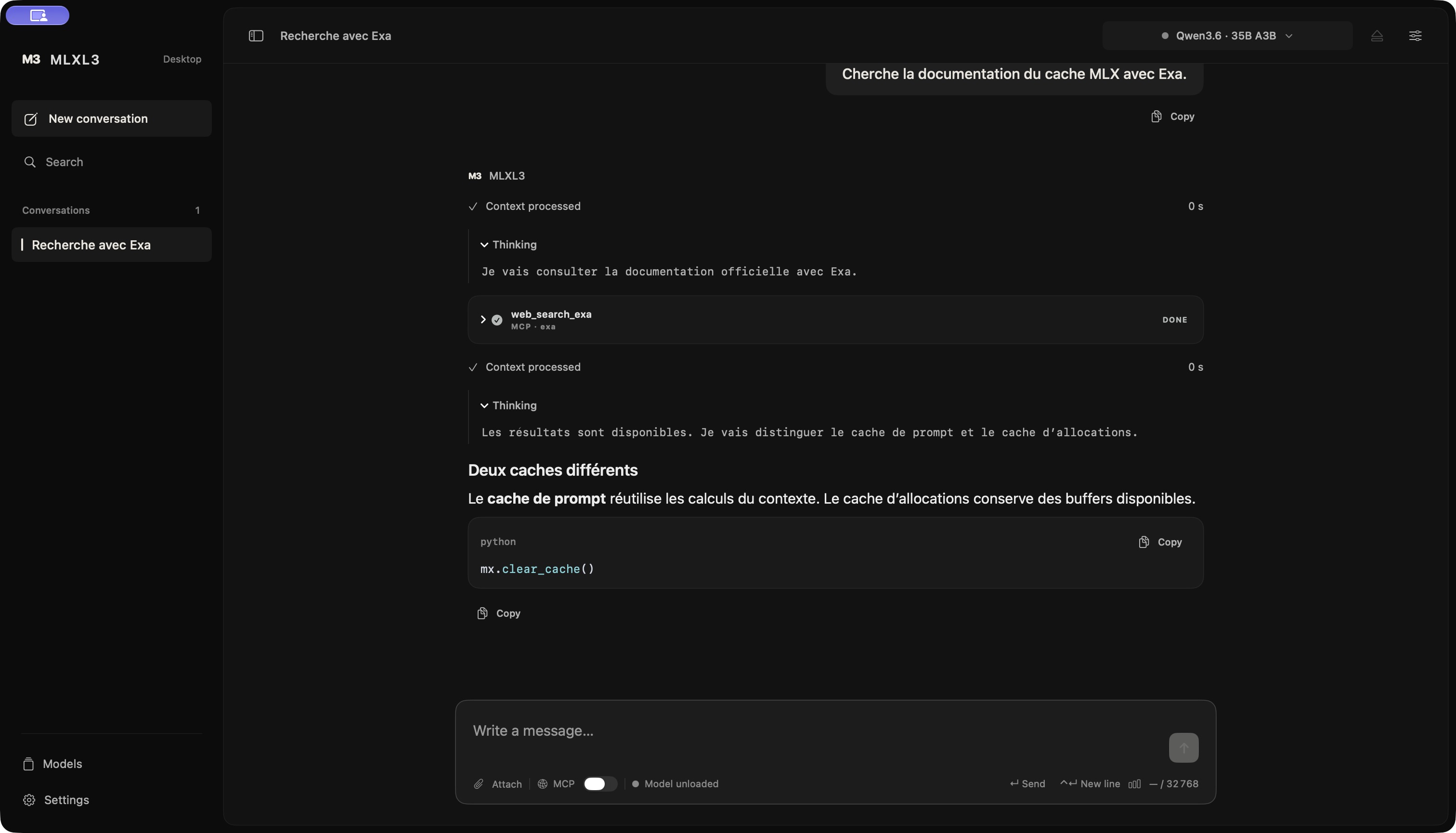
Task: Click the Desktop label in sidebar
Action: tap(182, 60)
